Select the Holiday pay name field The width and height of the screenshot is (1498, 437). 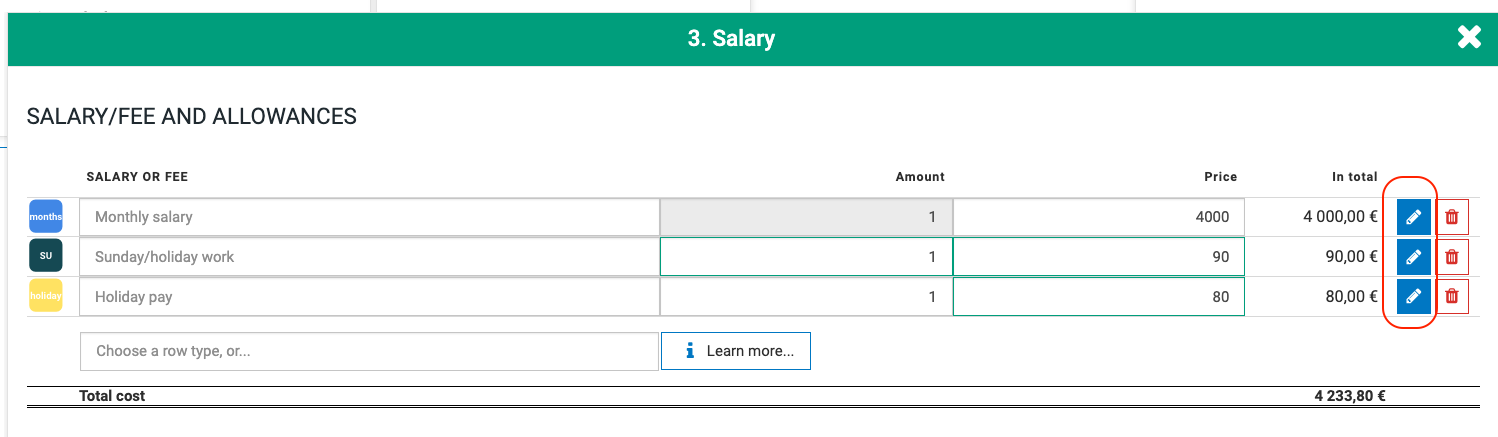click(369, 297)
